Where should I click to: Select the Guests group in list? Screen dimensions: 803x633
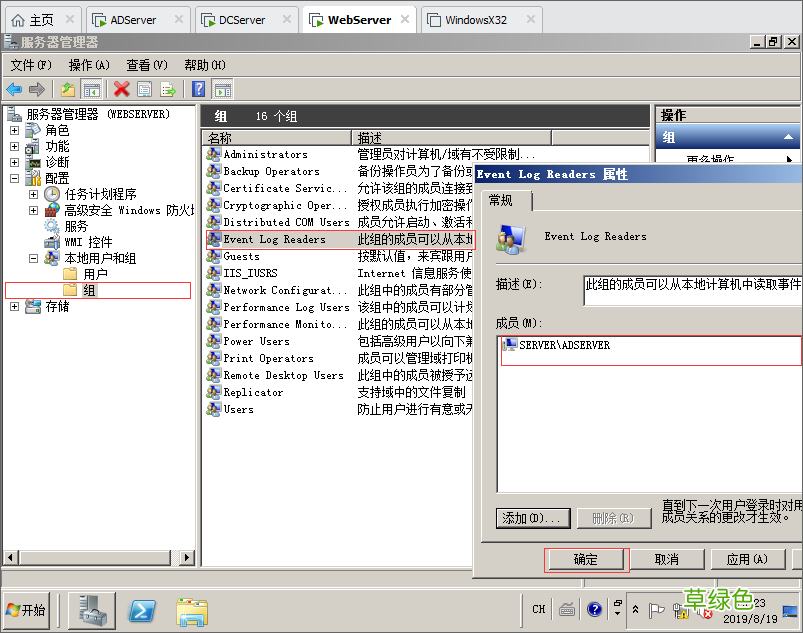click(x=240, y=256)
